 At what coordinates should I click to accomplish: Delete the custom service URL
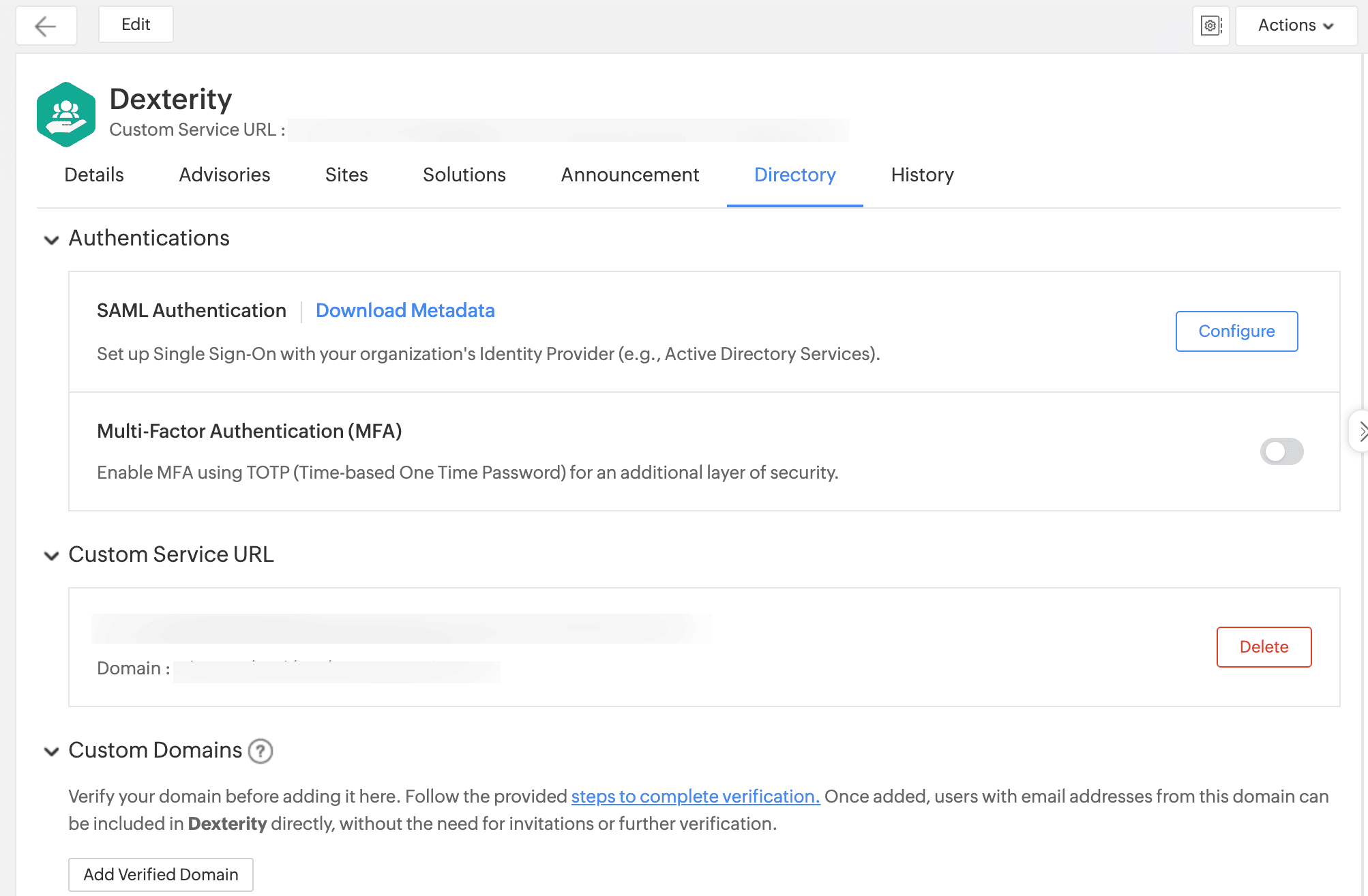click(x=1264, y=647)
